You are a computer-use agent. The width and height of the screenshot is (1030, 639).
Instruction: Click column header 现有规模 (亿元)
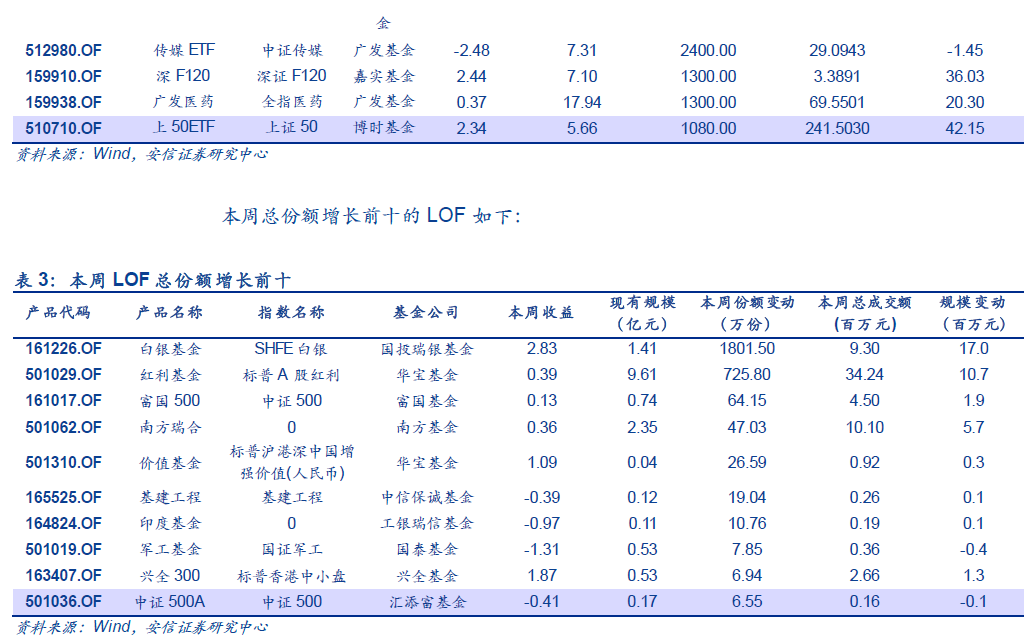[642, 313]
